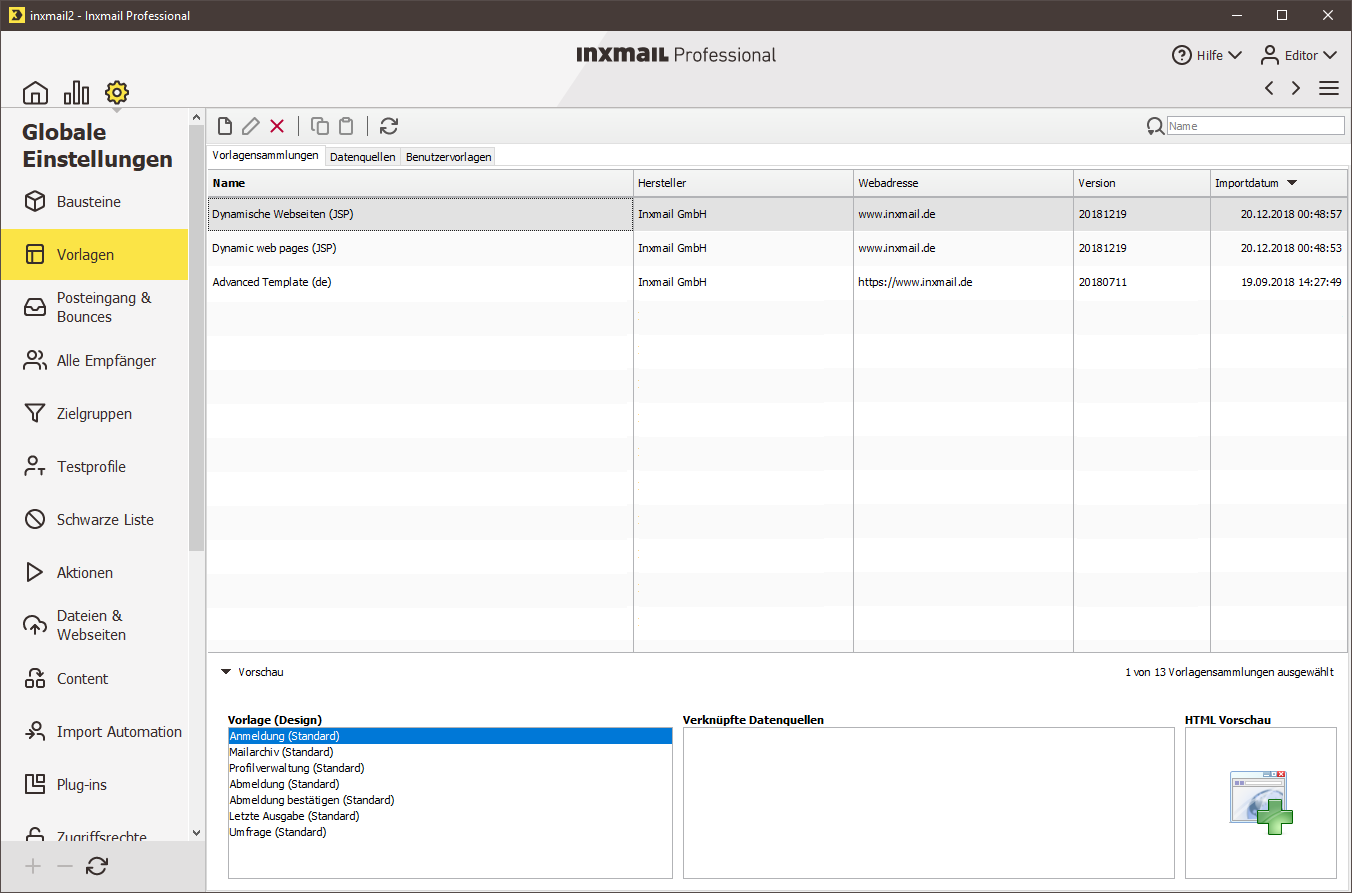This screenshot has width=1352, height=893.
Task: Click the Verknüpfte Datenquellen list box
Action: [929, 803]
